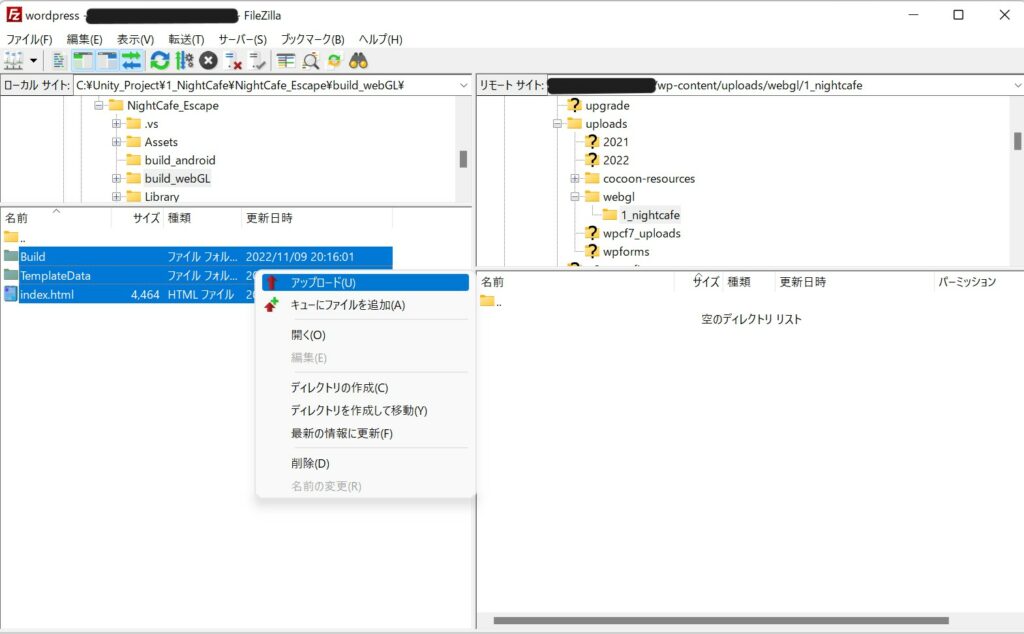This screenshot has height=634, width=1024.
Task: Select build_android folder in local tree
Action: coord(180,160)
